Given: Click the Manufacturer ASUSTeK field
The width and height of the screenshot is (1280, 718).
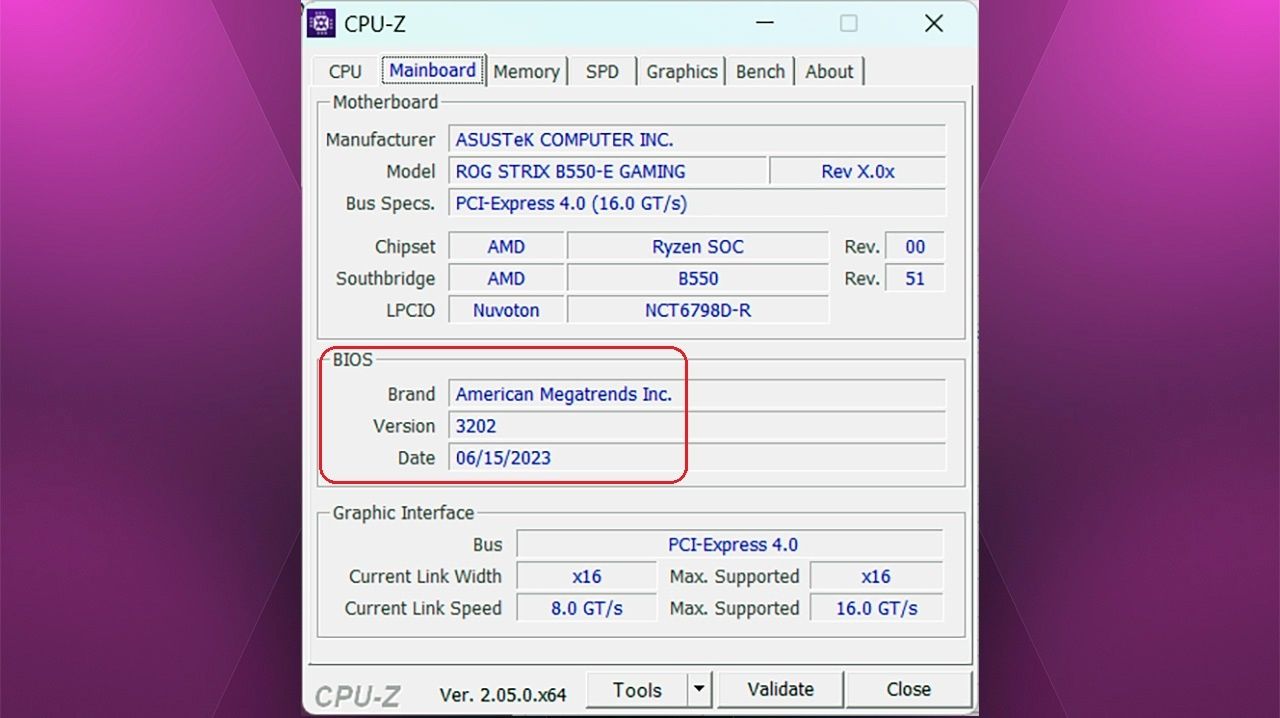Looking at the screenshot, I should point(696,139).
